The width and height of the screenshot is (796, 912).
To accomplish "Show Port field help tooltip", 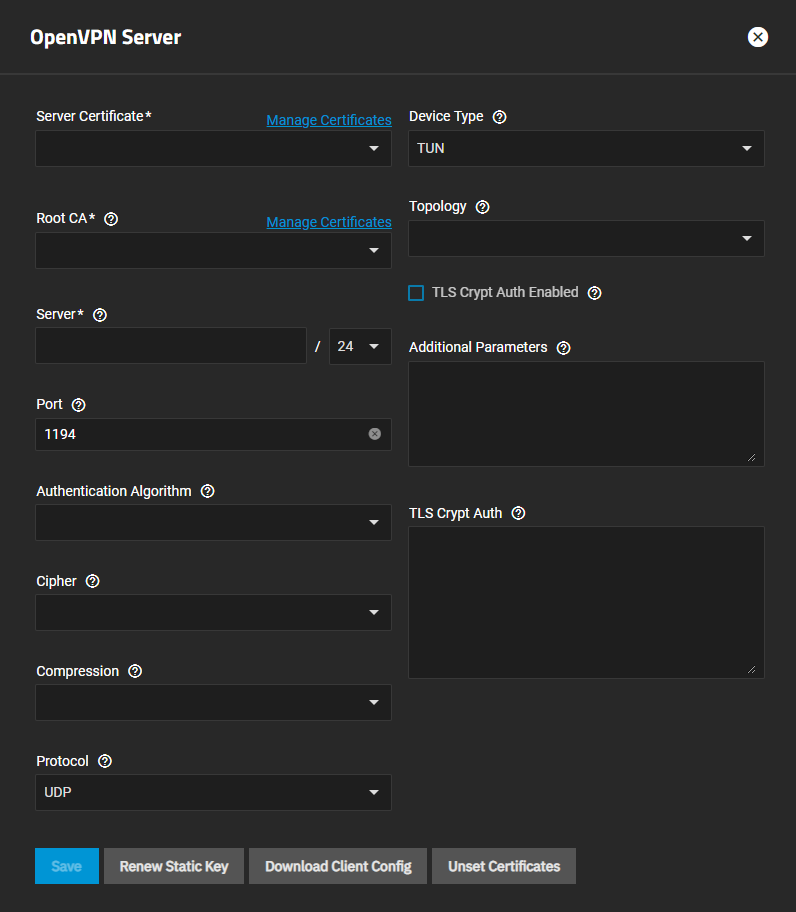I will (78, 405).
